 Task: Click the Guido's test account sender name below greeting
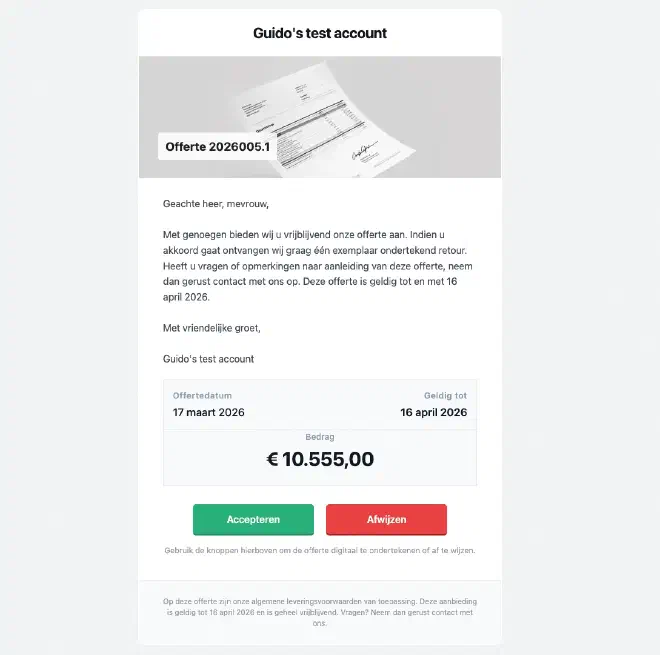[208, 359]
